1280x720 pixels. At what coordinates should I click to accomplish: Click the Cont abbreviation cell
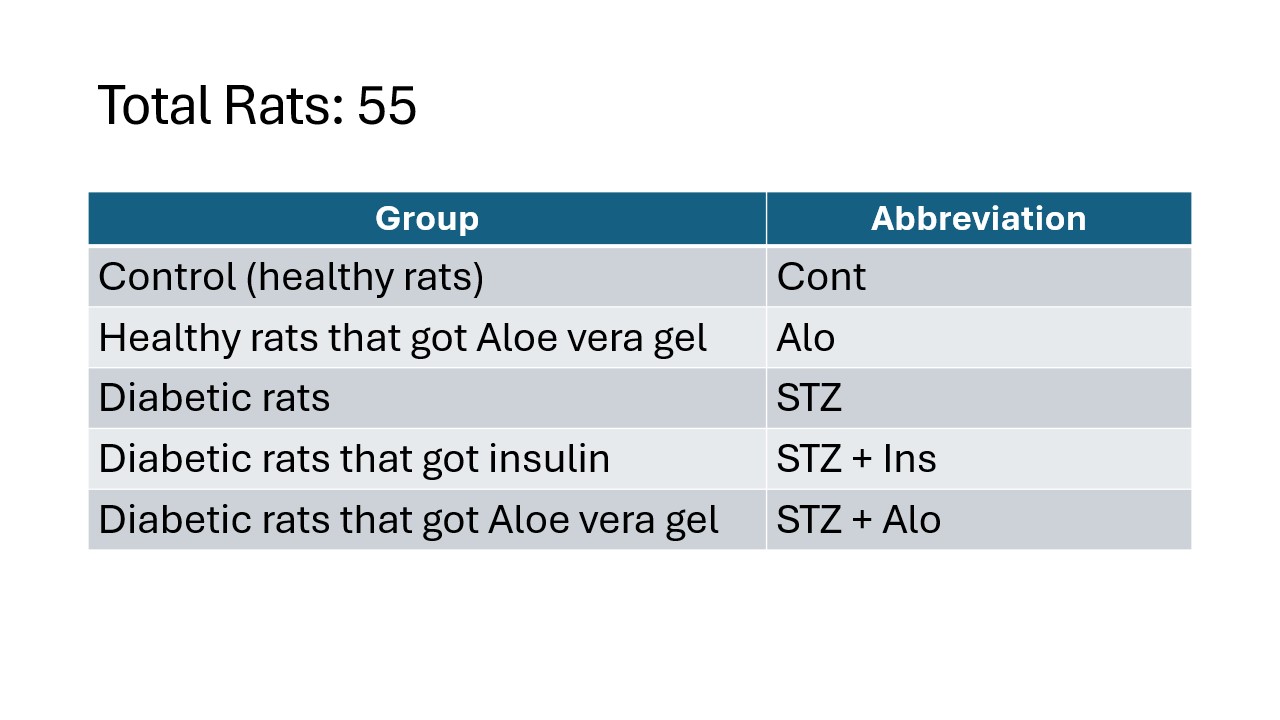click(979, 276)
